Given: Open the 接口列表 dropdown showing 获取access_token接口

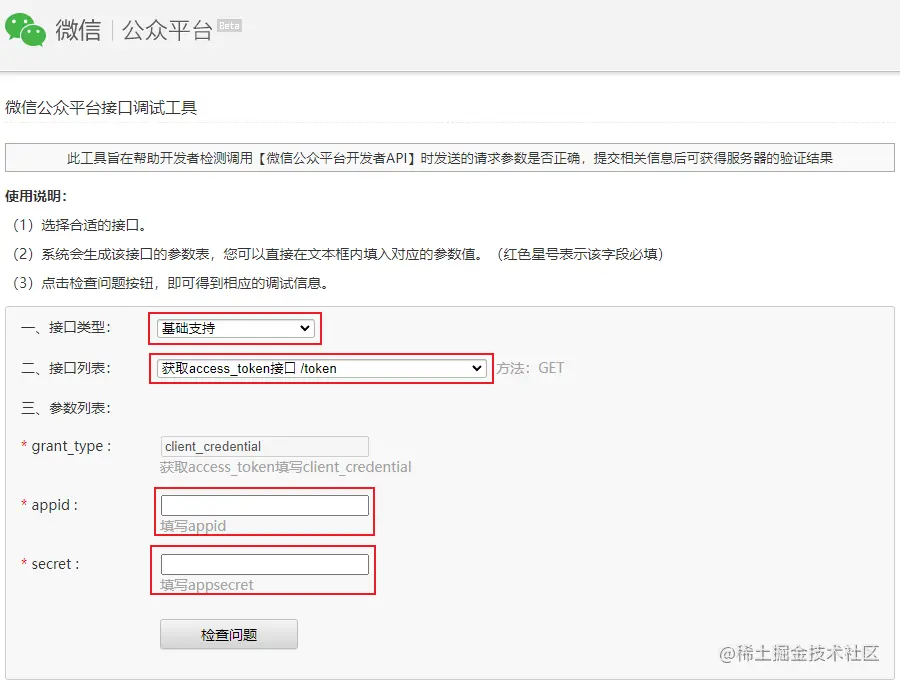Looking at the screenshot, I should 321,368.
